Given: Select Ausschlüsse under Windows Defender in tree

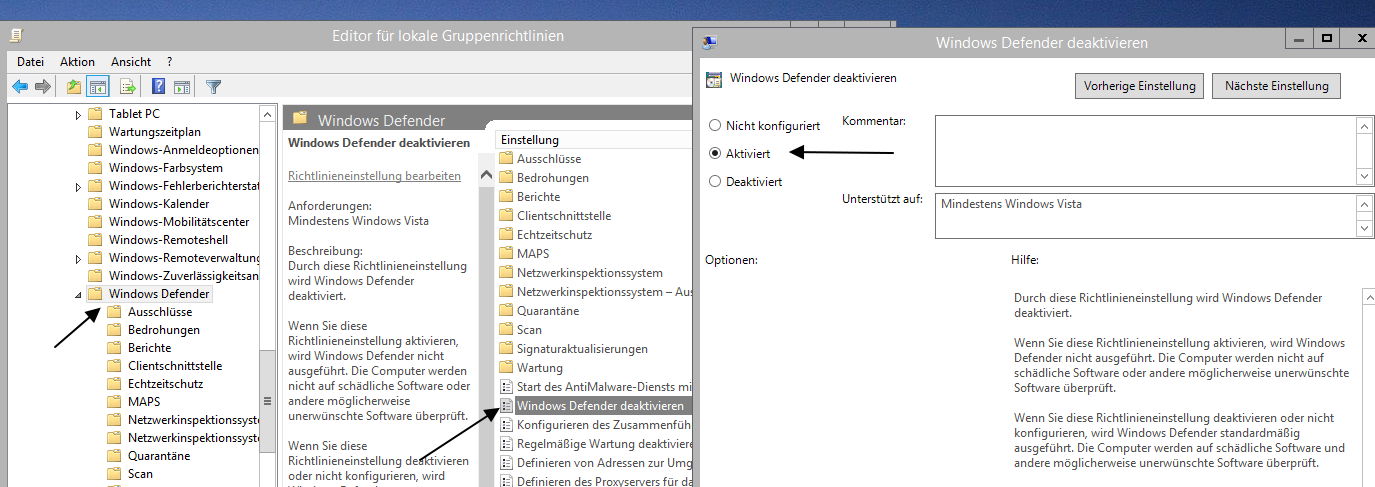Looking at the screenshot, I should pyautogui.click(x=159, y=312).
